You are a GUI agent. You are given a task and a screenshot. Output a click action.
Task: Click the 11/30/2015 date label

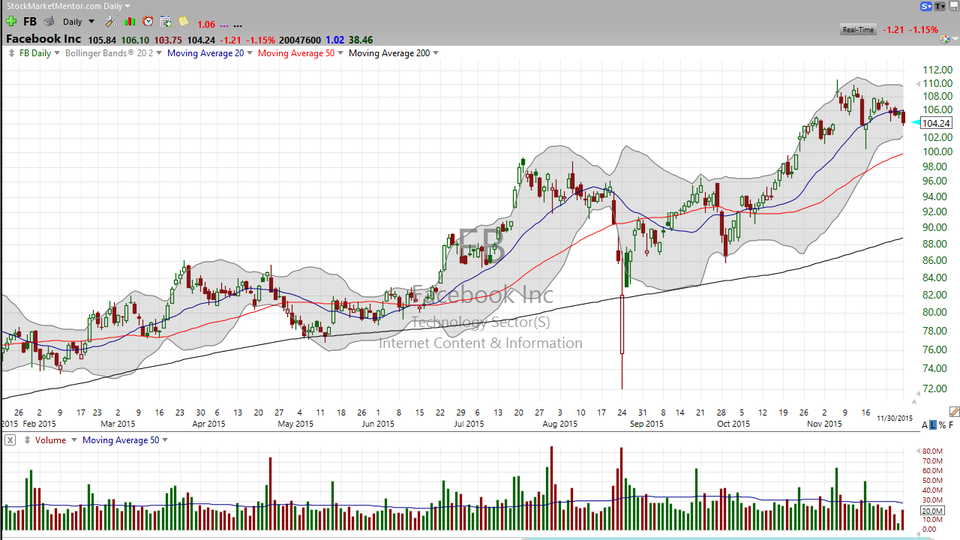pyautogui.click(x=894, y=418)
